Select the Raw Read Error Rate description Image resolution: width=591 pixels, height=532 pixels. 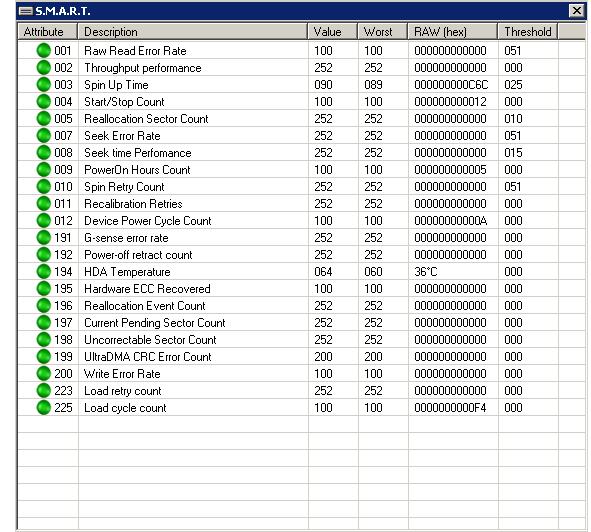(135, 51)
